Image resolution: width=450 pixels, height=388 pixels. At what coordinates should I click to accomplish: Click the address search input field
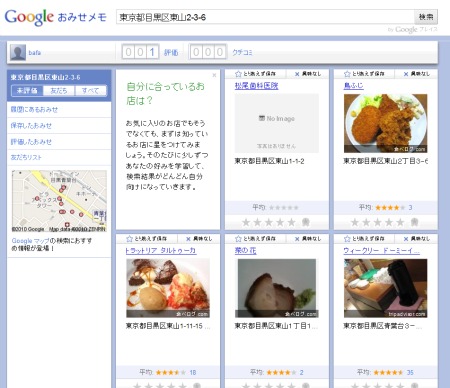pyautogui.click(x=265, y=17)
